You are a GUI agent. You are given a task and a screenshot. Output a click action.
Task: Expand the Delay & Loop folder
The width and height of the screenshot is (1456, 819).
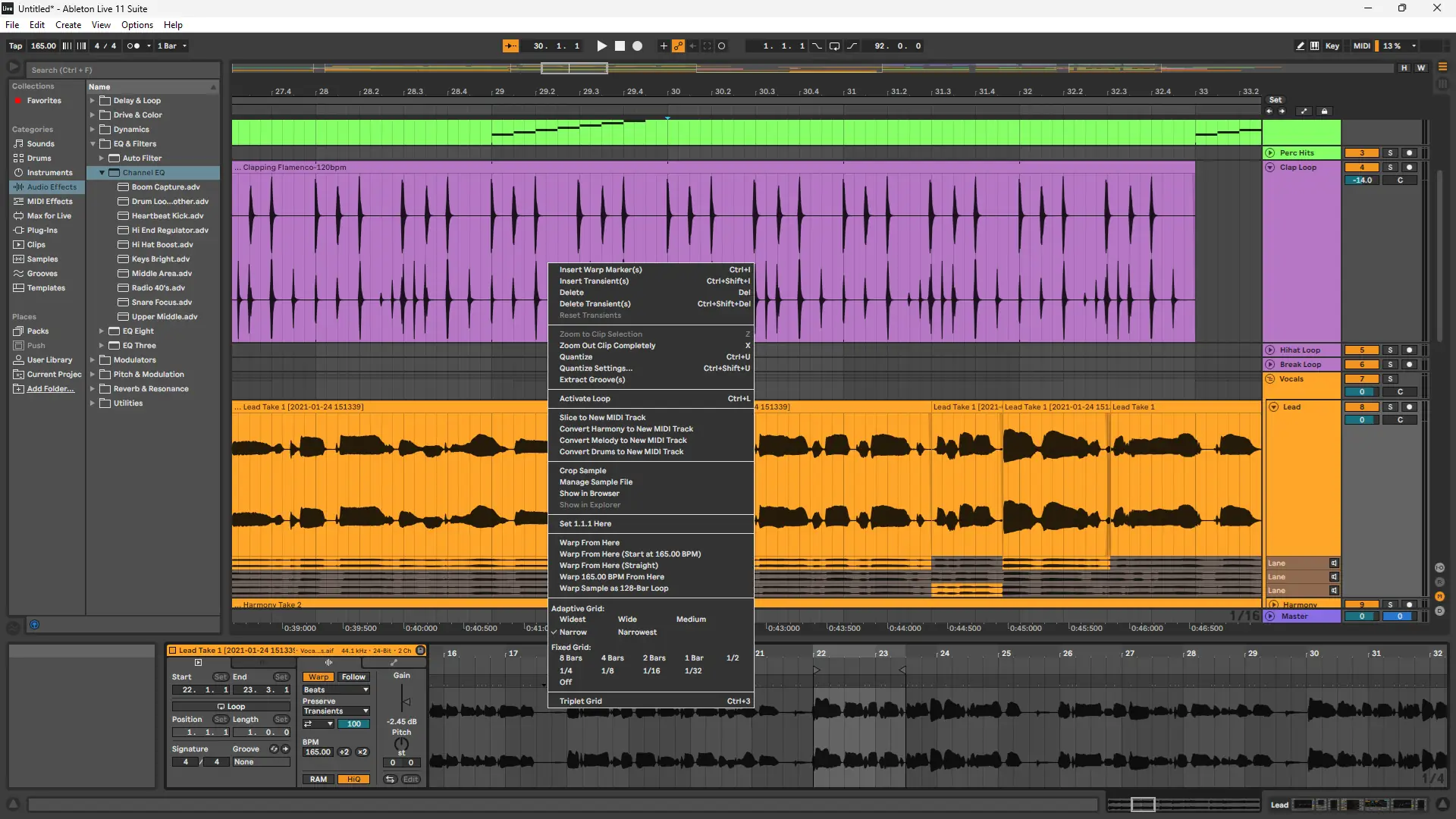point(93,101)
